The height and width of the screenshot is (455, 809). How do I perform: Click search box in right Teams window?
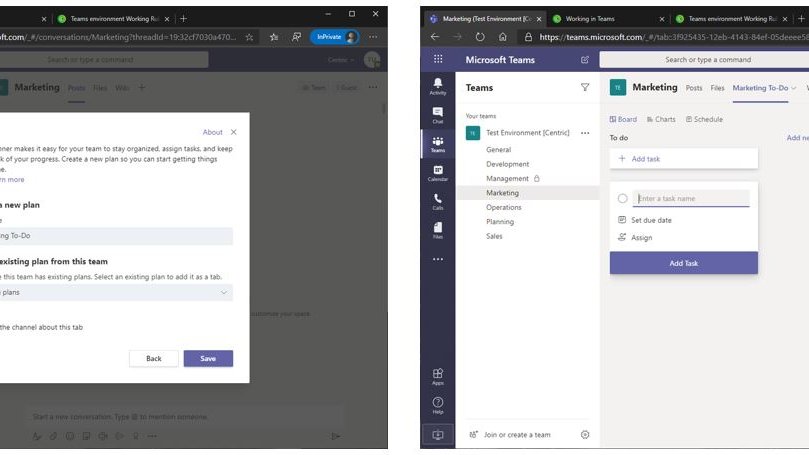(x=705, y=60)
